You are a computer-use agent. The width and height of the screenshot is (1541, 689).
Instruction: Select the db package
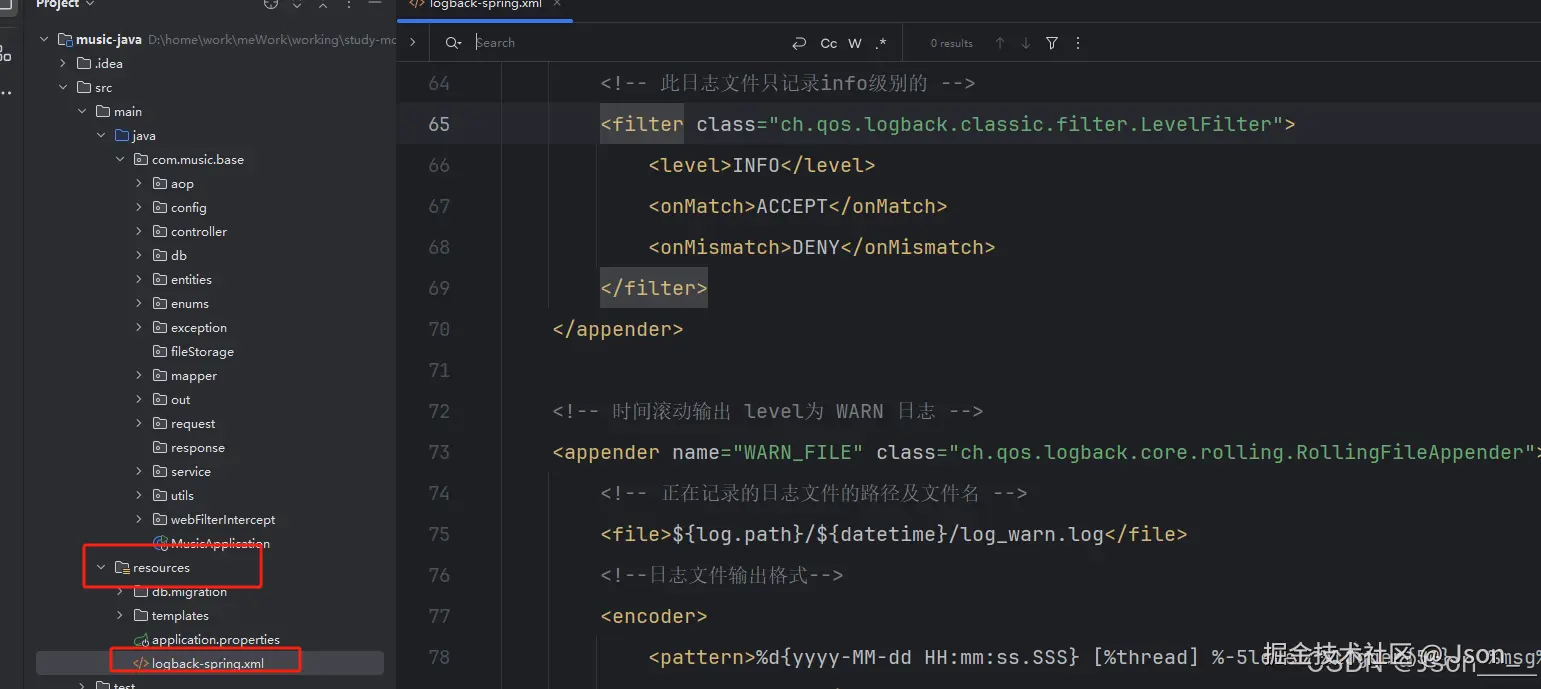179,256
